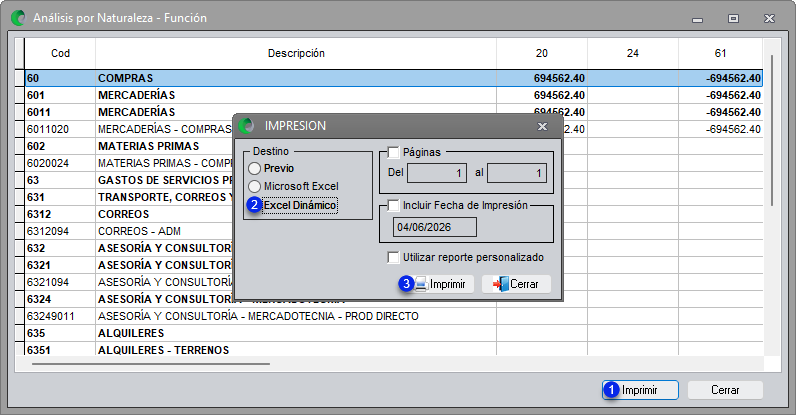The image size is (796, 415).
Task: Click the 'al' page number field
Action: pos(517,173)
